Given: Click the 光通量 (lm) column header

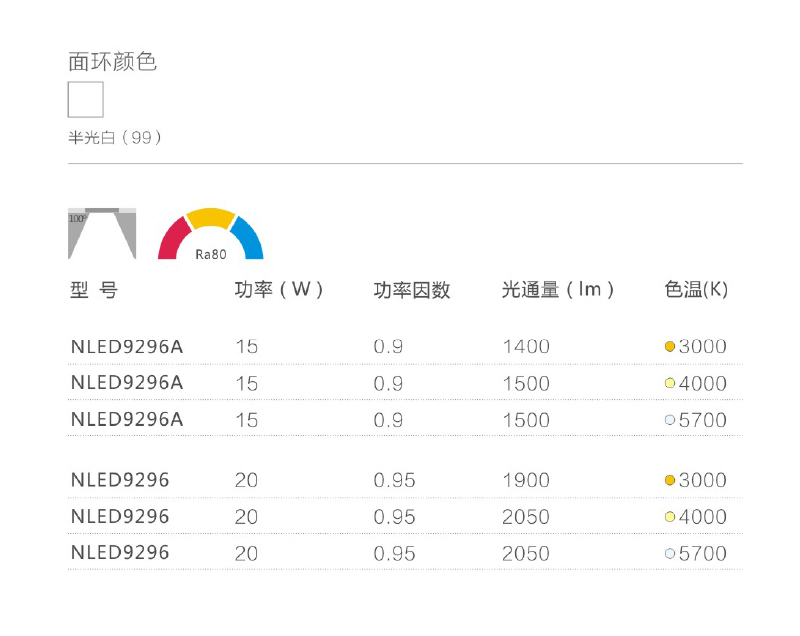Looking at the screenshot, I should [558, 290].
